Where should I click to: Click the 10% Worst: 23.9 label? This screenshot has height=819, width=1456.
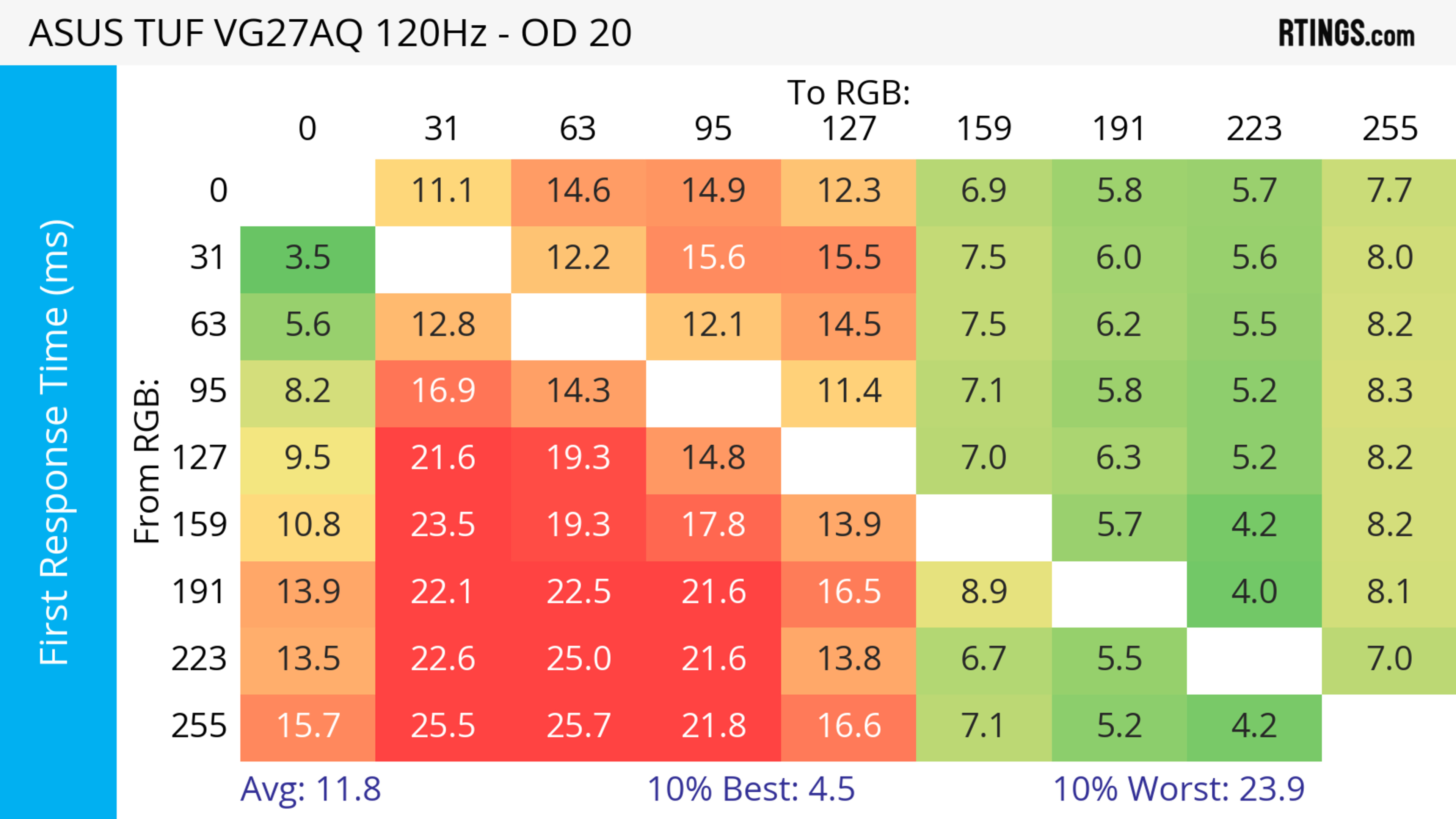pos(1178,789)
